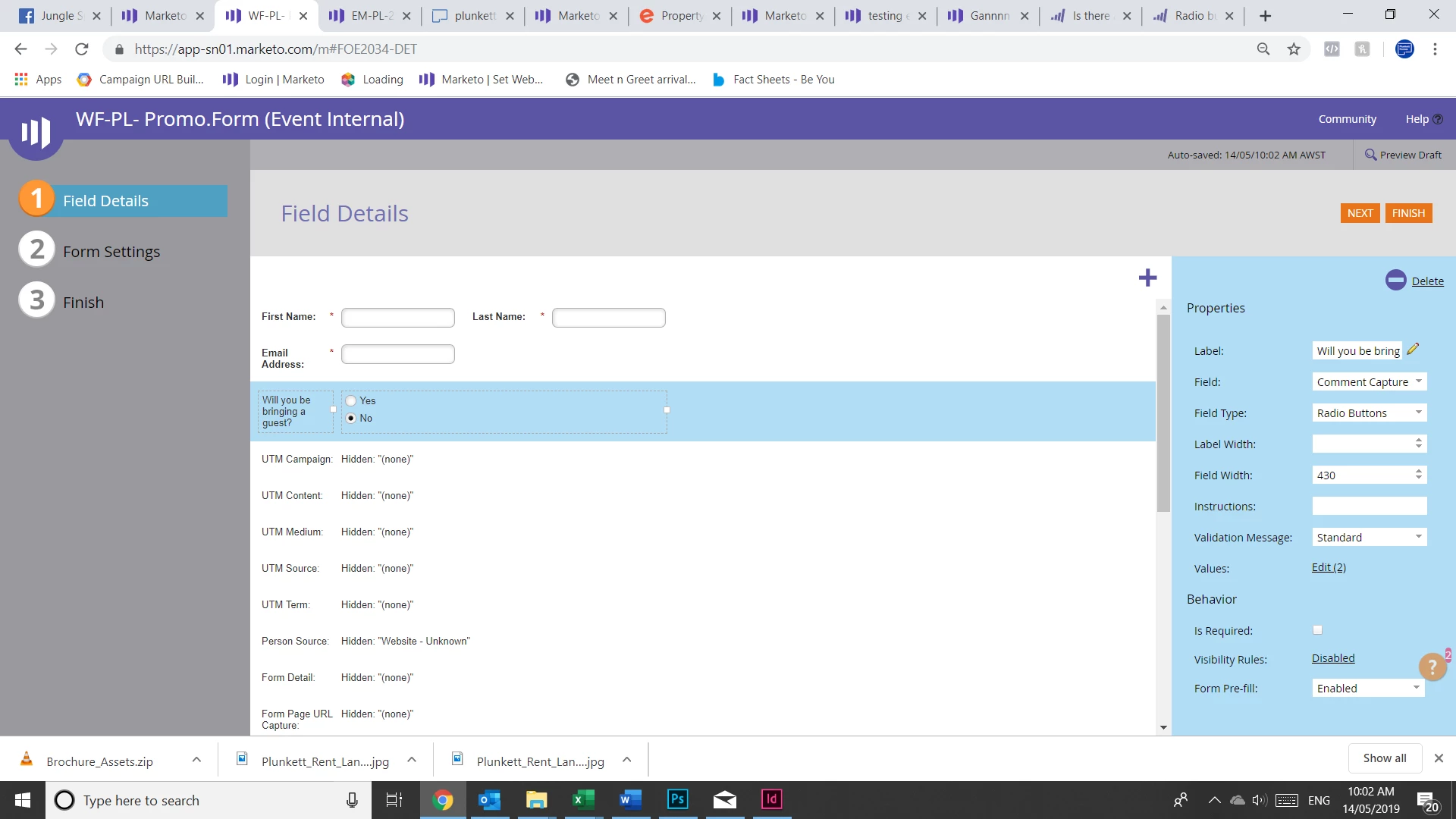Open the Field Type dropdown
The height and width of the screenshot is (819, 1456).
click(x=1369, y=413)
